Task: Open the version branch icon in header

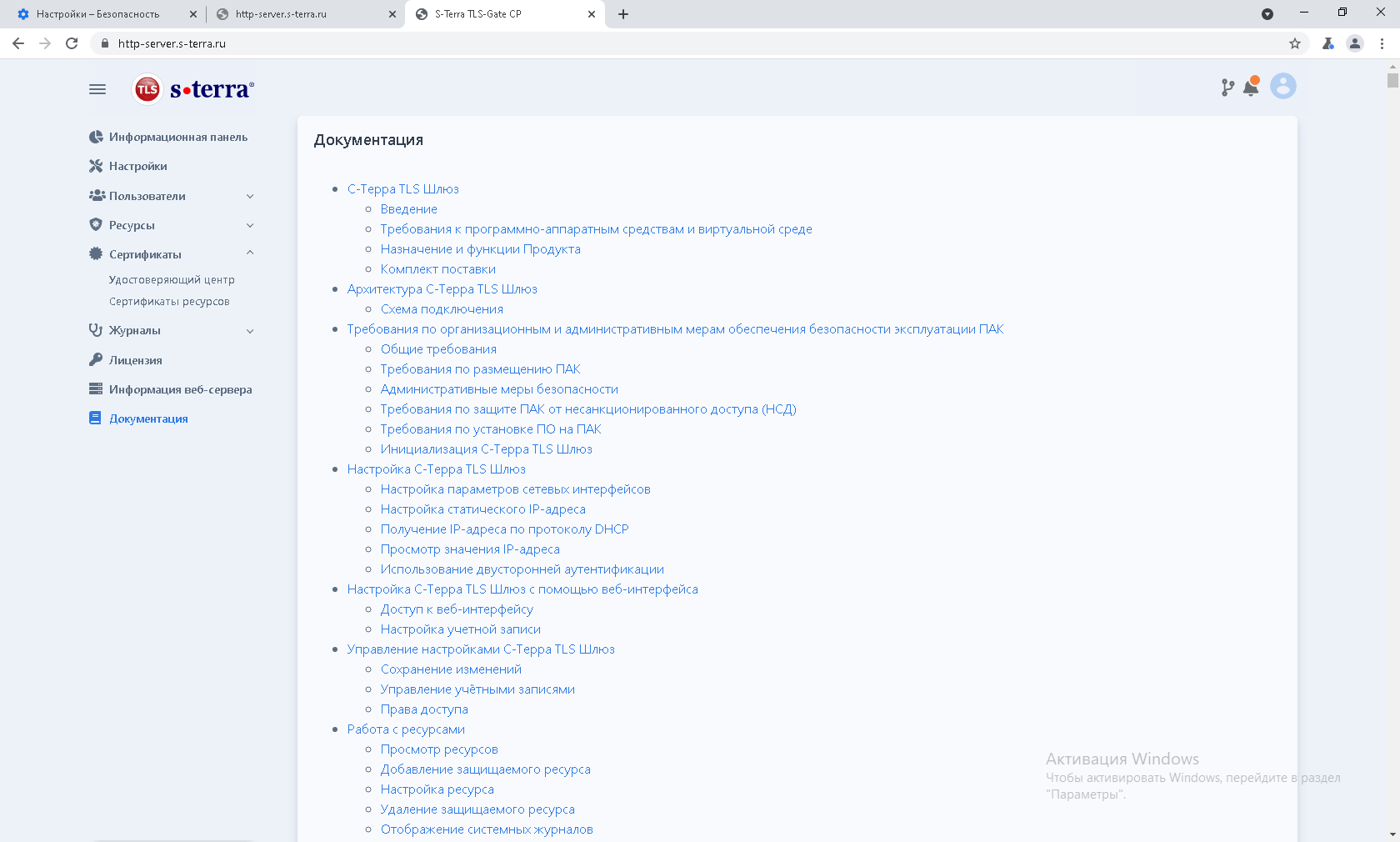Action: click(1227, 88)
